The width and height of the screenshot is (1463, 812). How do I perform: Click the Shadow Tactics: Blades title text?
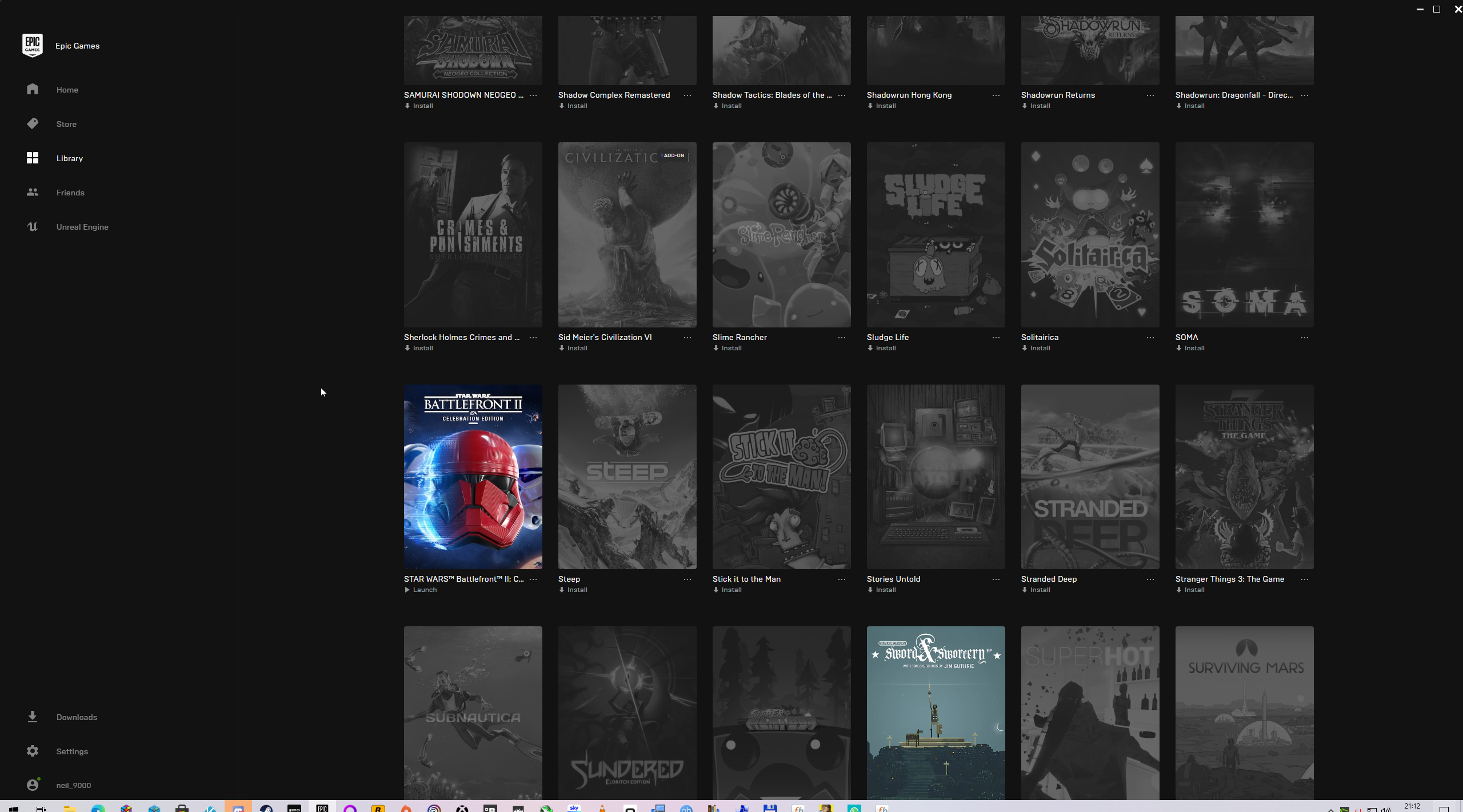772,95
